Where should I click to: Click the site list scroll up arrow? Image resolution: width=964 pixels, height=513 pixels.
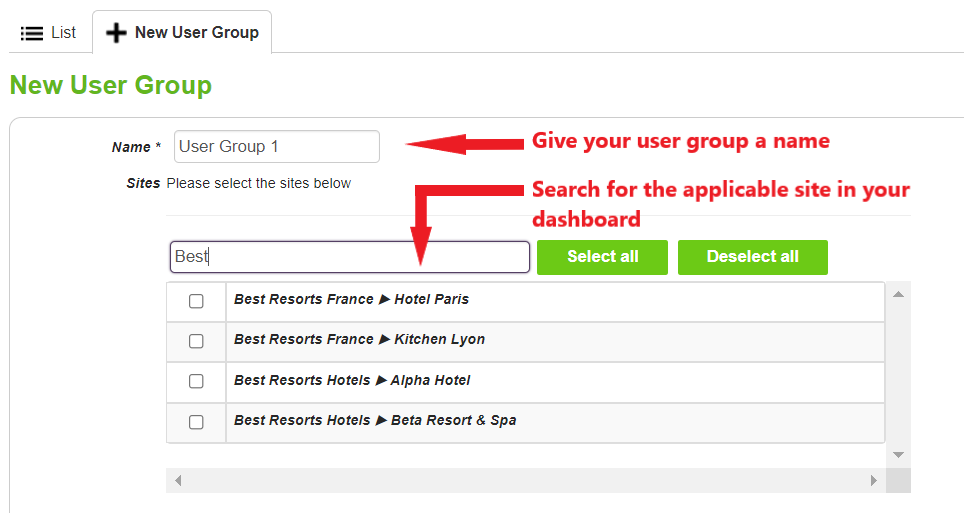click(898, 294)
